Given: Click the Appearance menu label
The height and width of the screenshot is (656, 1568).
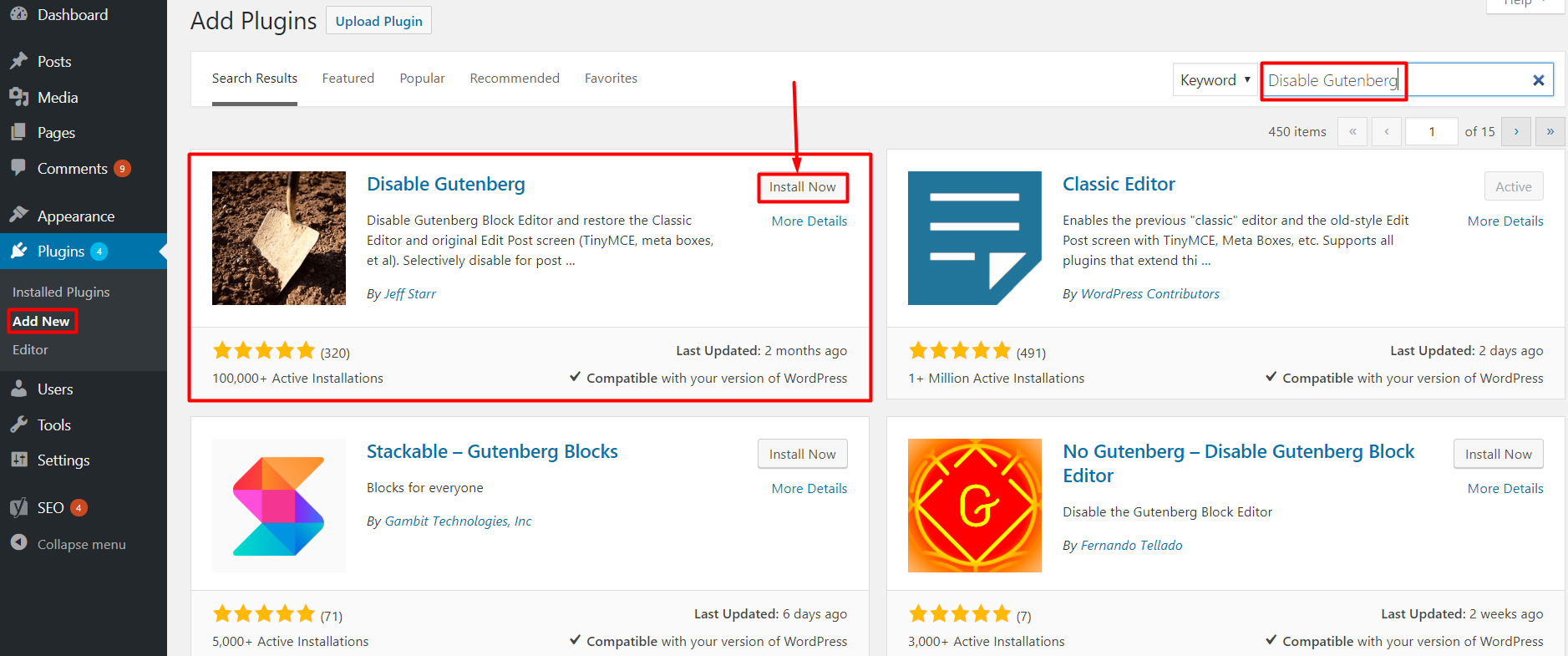Looking at the screenshot, I should (76, 216).
